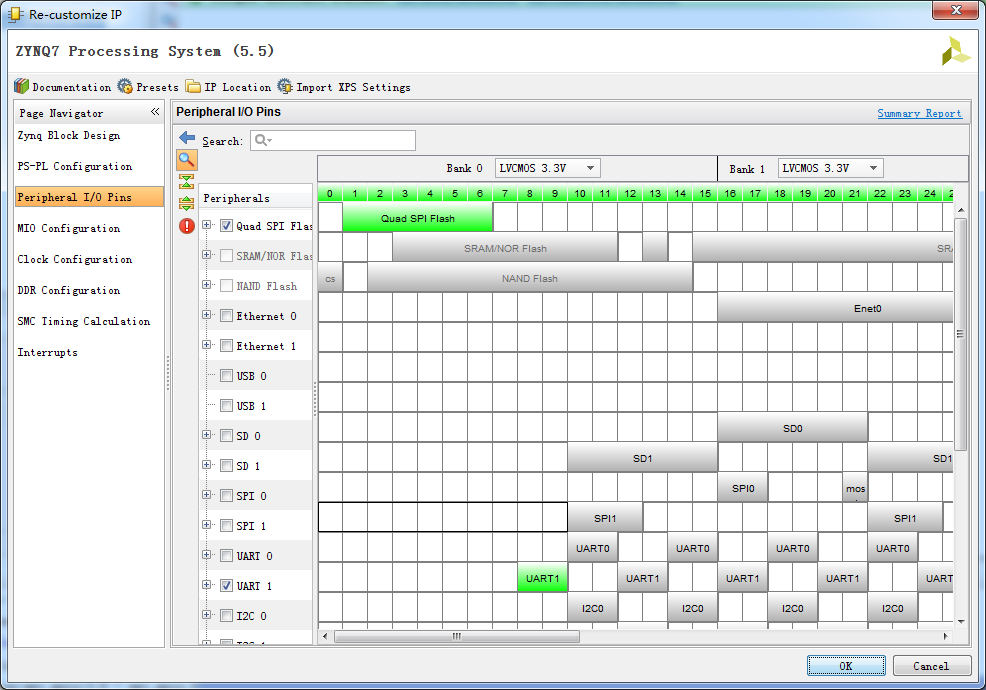The image size is (986, 690).
Task: Enable the SPI 1 checkbox
Action: pyautogui.click(x=226, y=526)
